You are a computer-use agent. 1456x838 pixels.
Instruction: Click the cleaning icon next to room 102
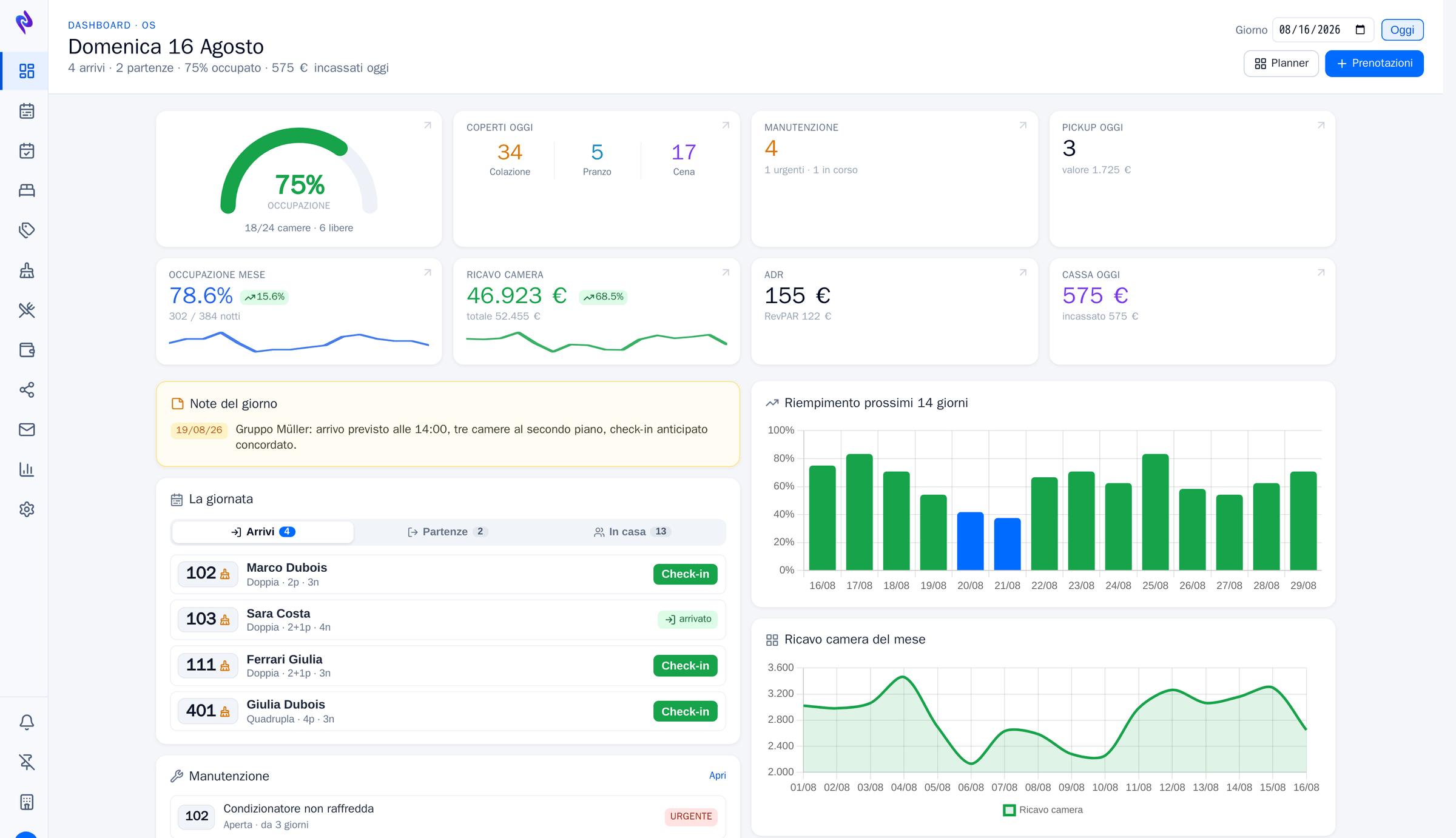[x=225, y=574]
